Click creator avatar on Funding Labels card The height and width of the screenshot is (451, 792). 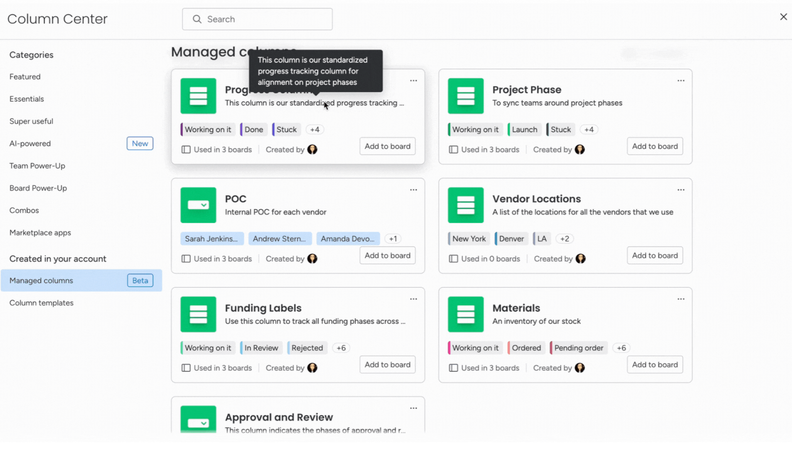click(x=313, y=368)
